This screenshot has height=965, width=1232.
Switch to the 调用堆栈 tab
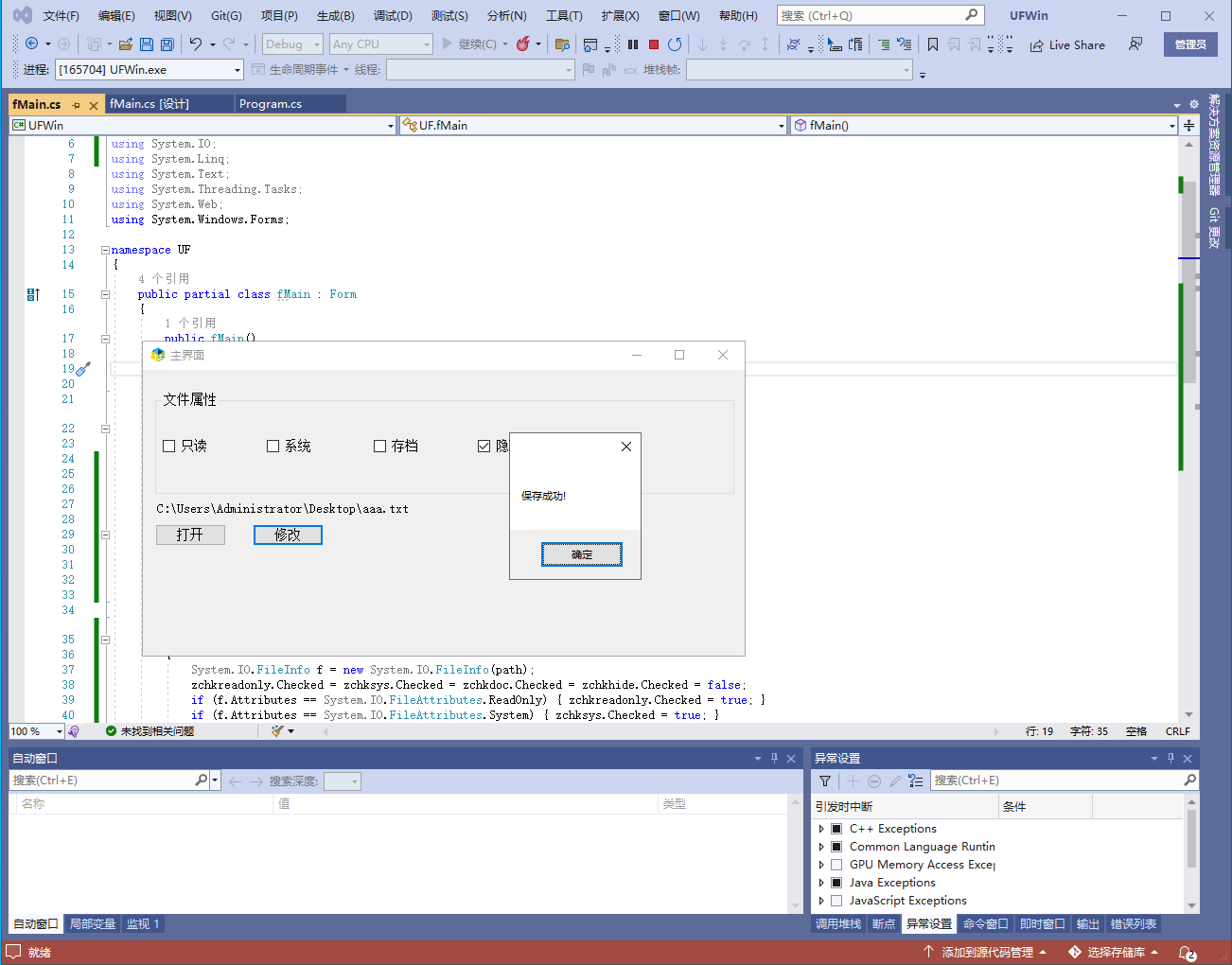pos(838,924)
